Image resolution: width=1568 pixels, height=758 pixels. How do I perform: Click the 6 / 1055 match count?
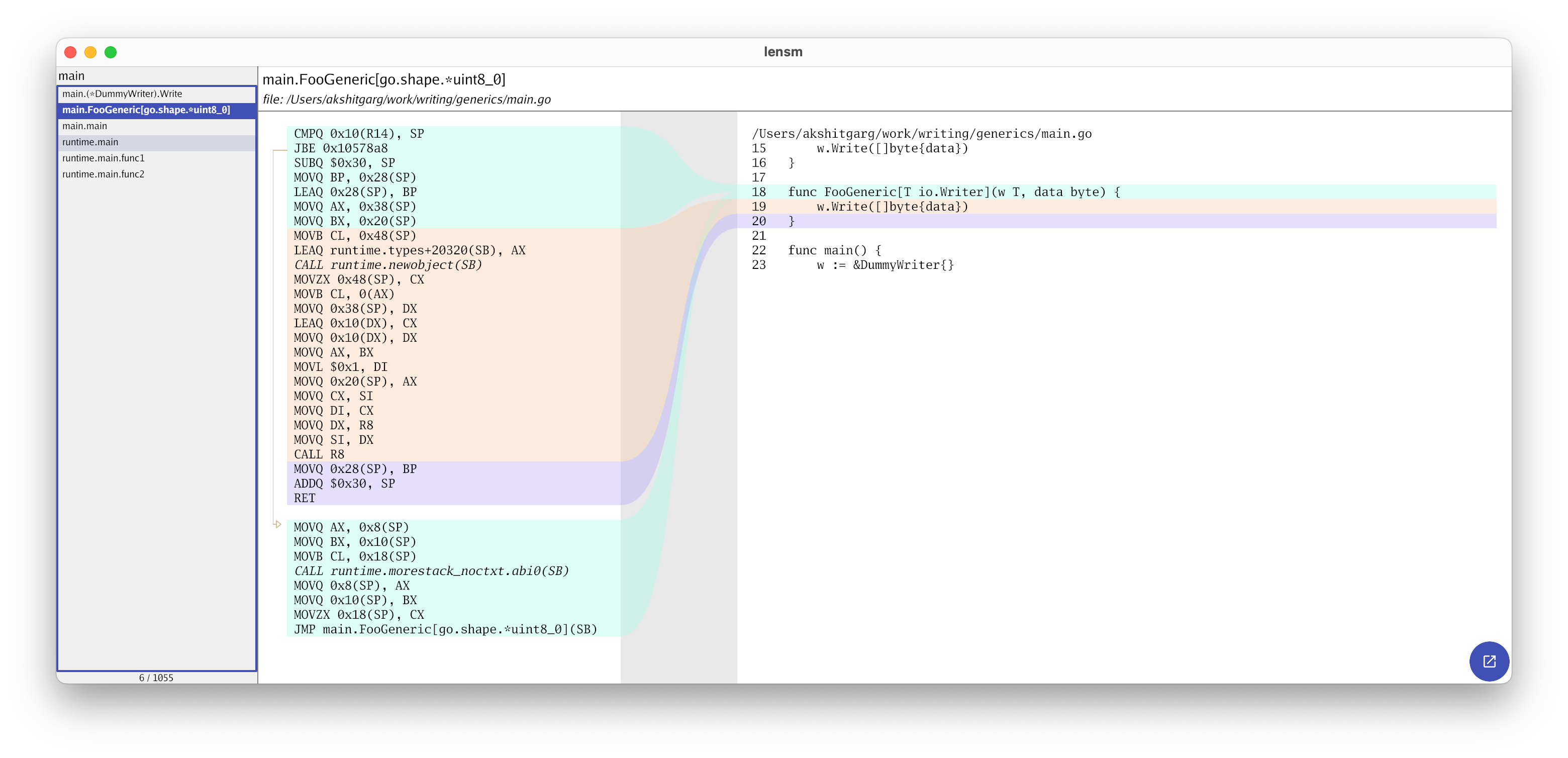[156, 678]
